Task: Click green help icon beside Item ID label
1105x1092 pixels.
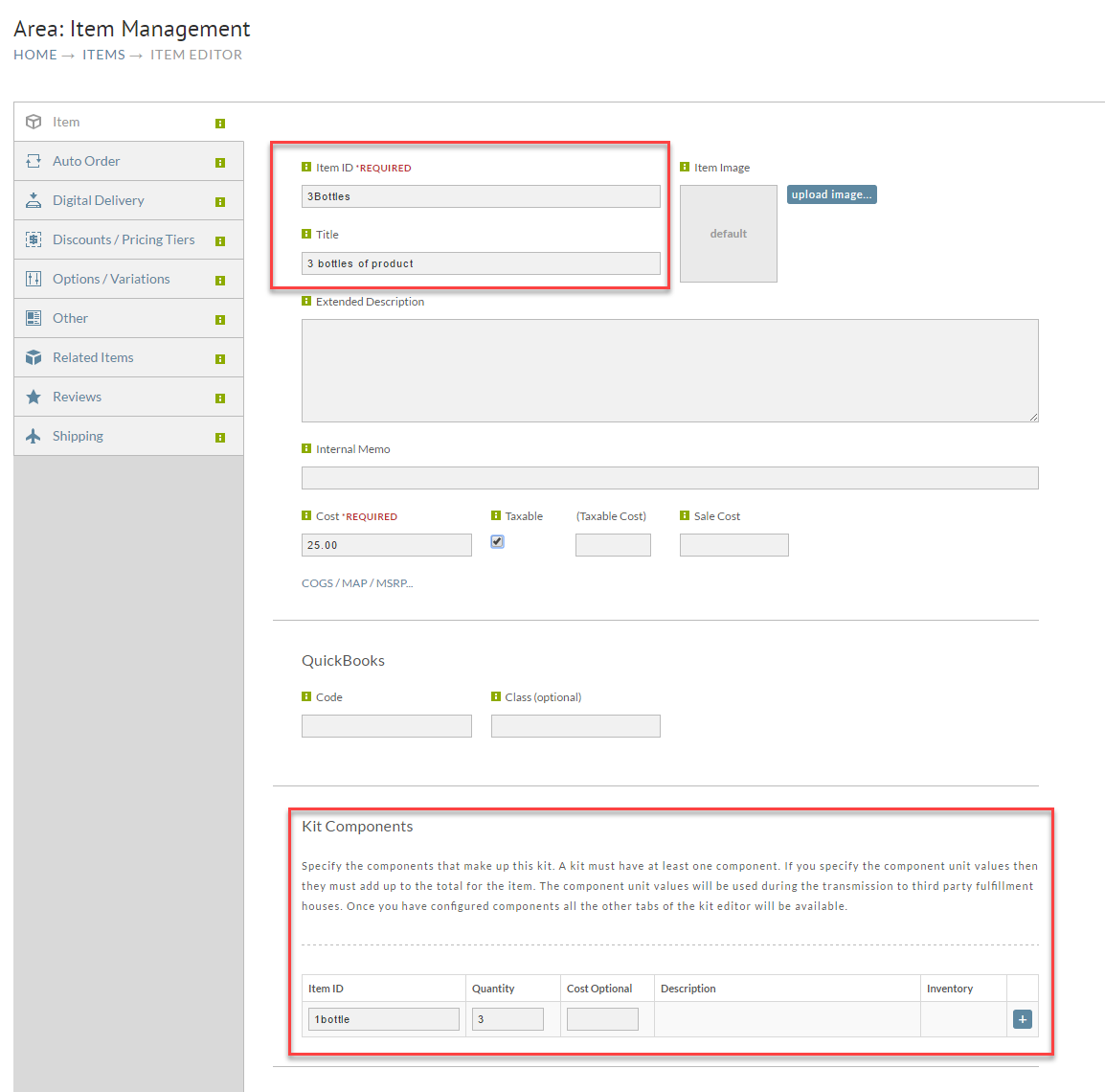Action: point(305,167)
